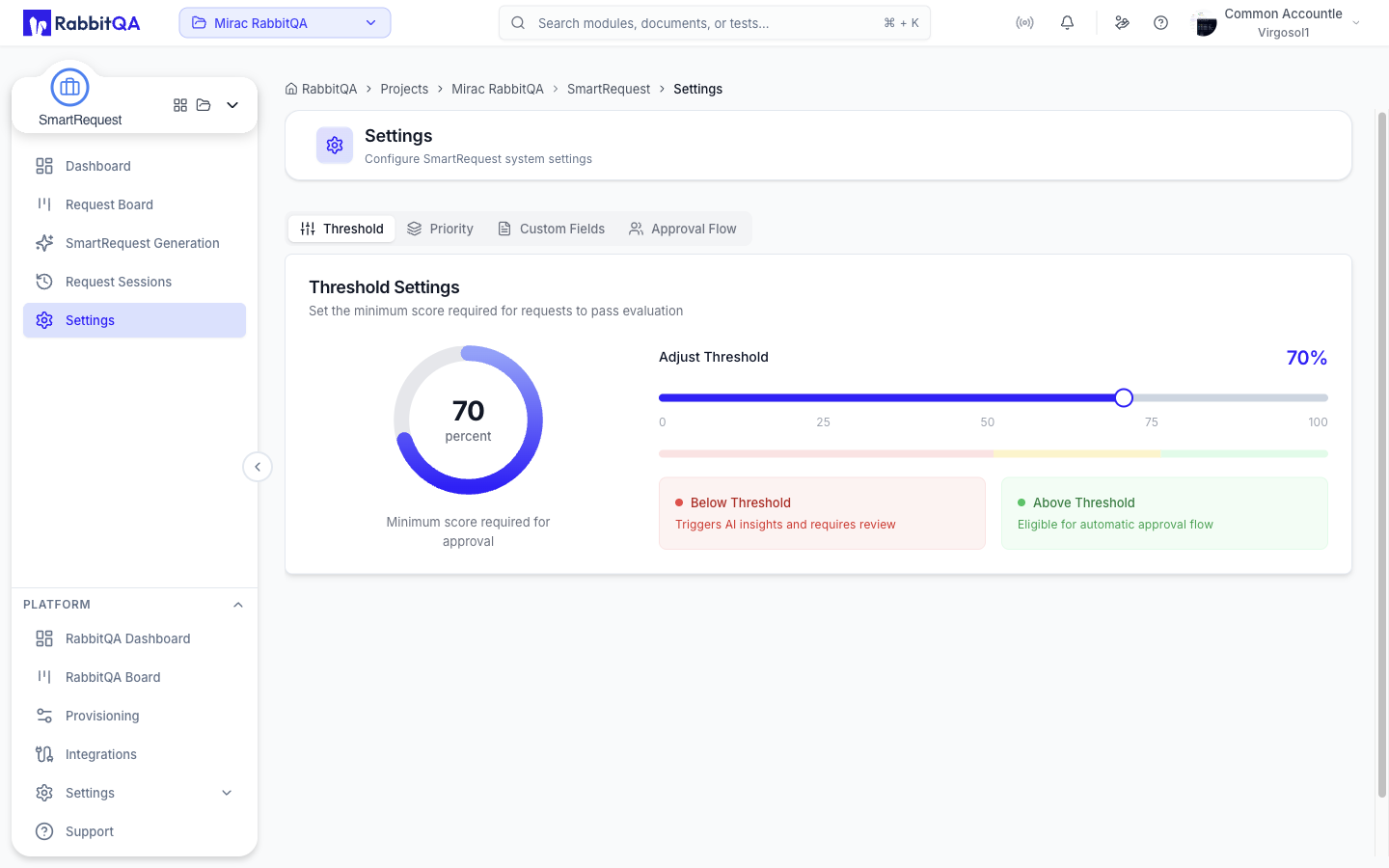Image resolution: width=1389 pixels, height=868 pixels.
Task: Click the RabbitQA breadcrumb text
Action: coord(329,89)
